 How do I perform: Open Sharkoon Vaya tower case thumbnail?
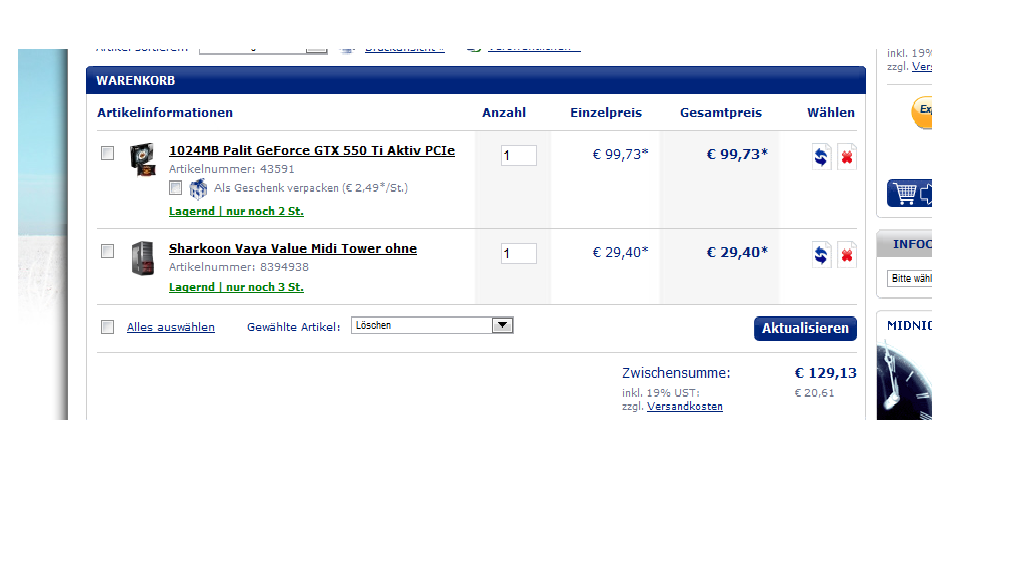pos(143,258)
